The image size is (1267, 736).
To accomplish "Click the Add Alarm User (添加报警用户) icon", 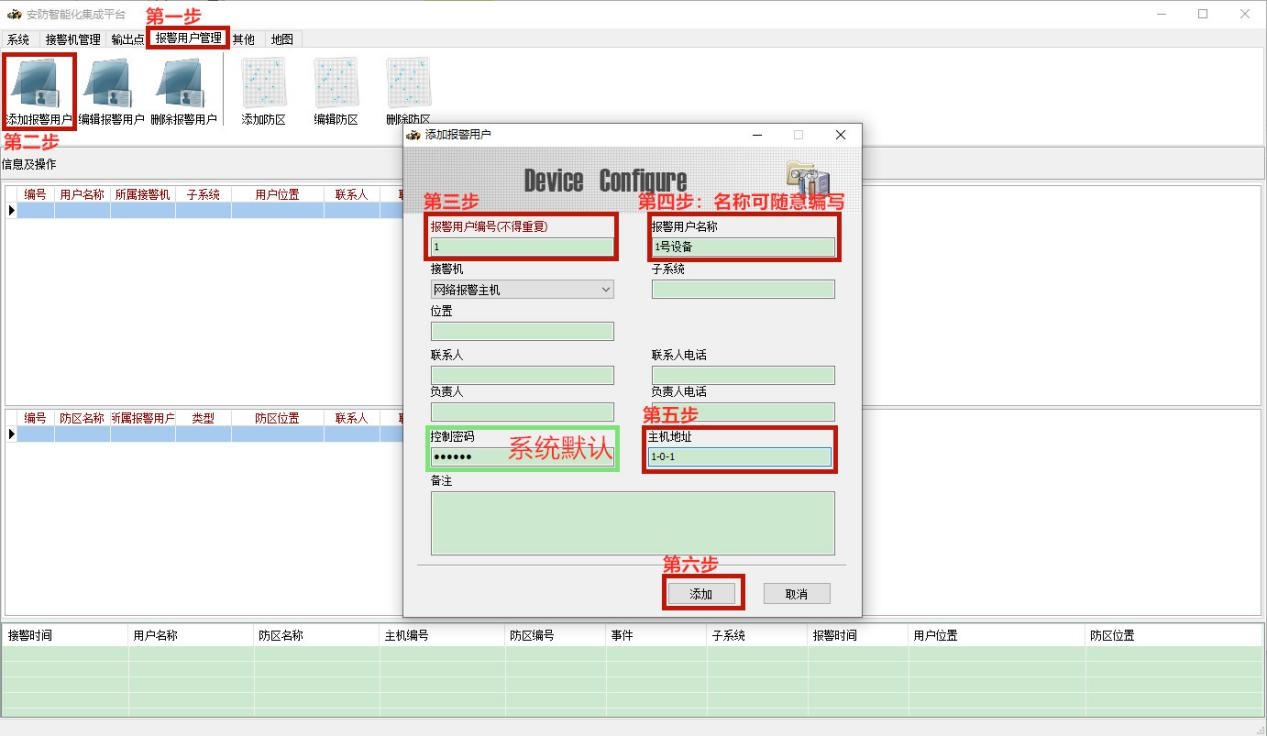I will (x=38, y=87).
